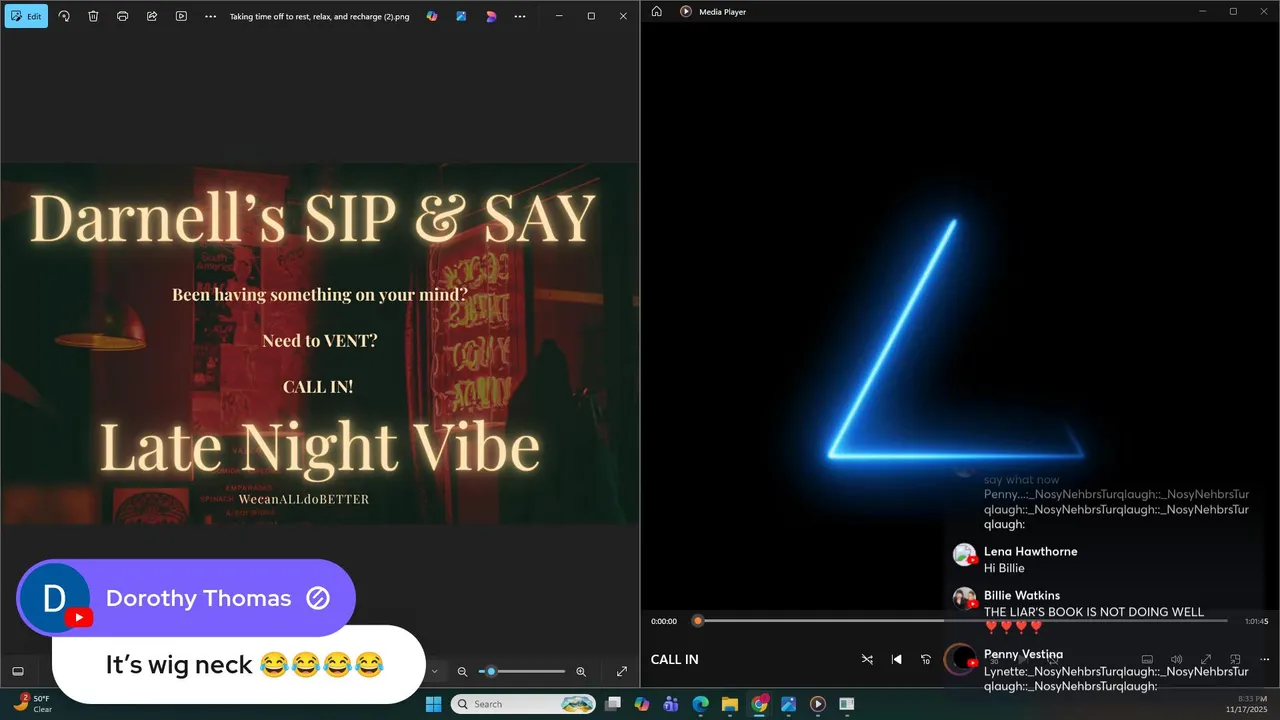Adjust the Photos zoom slider

[522, 671]
